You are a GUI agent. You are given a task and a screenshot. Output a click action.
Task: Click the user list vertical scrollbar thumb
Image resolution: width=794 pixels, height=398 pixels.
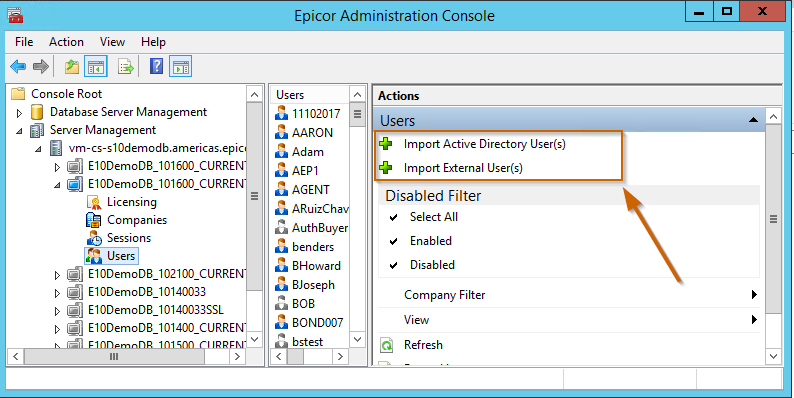coord(358,114)
